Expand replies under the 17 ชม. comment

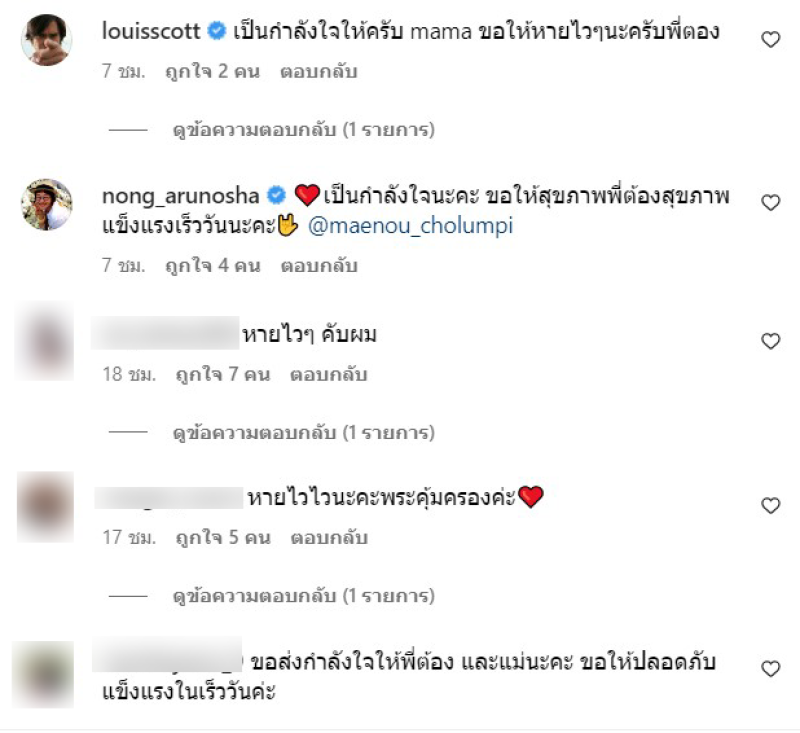[x=304, y=596]
